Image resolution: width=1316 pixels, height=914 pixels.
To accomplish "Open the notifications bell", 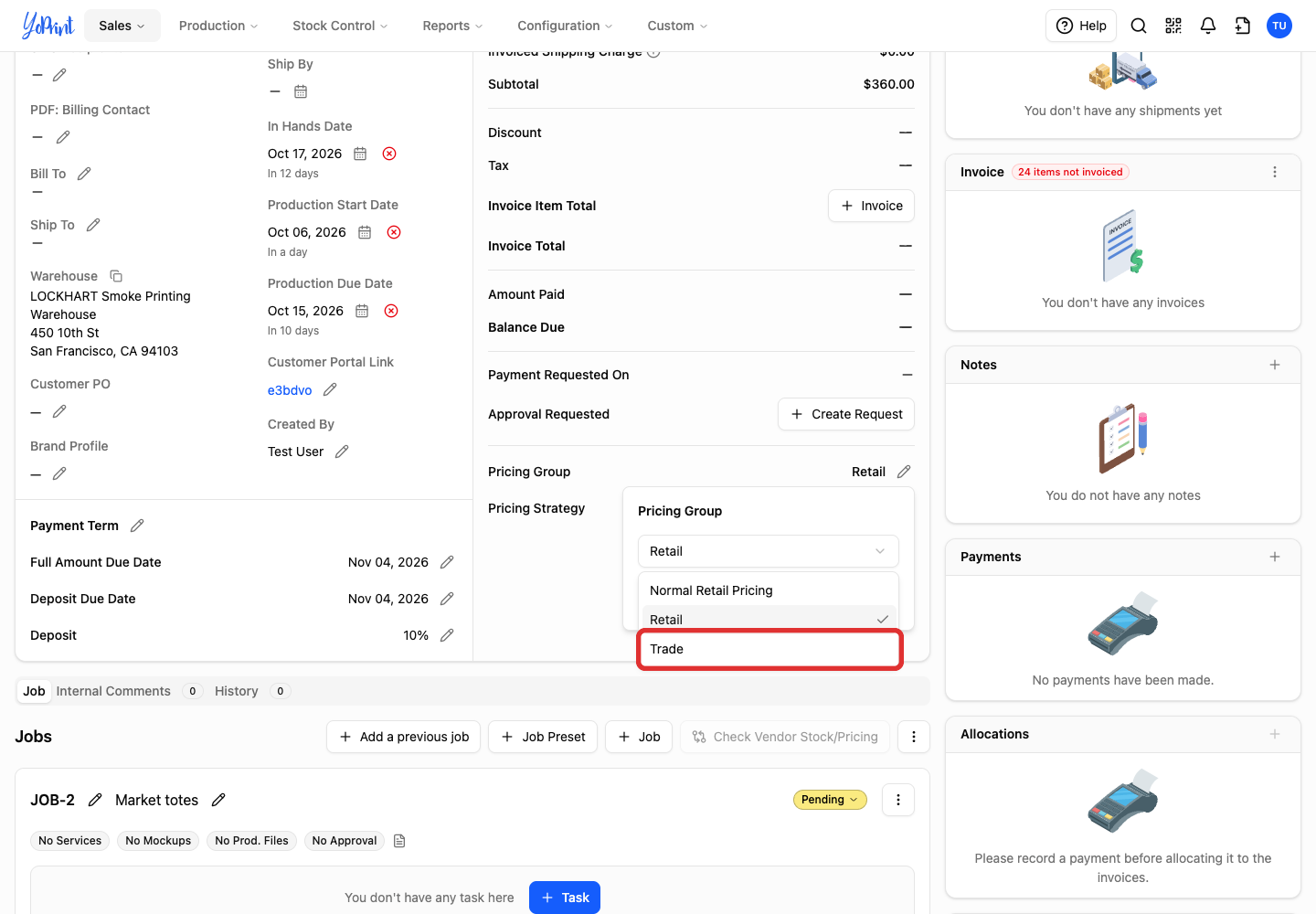I will tap(1208, 26).
